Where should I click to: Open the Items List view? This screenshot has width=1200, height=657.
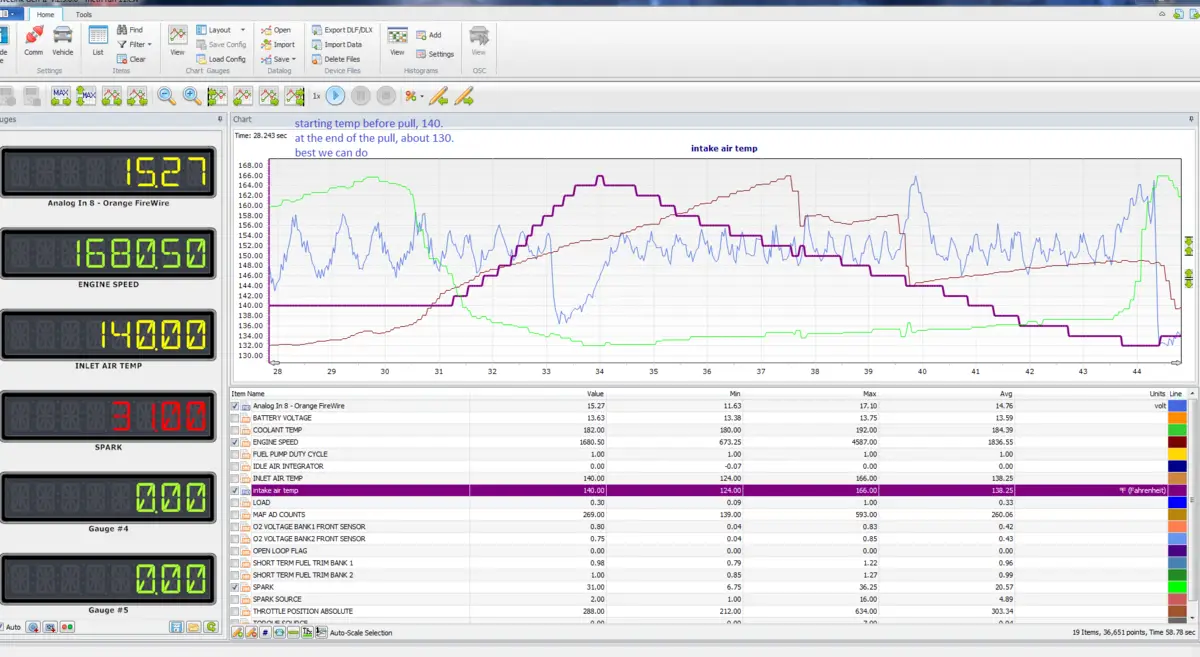[x=98, y=41]
